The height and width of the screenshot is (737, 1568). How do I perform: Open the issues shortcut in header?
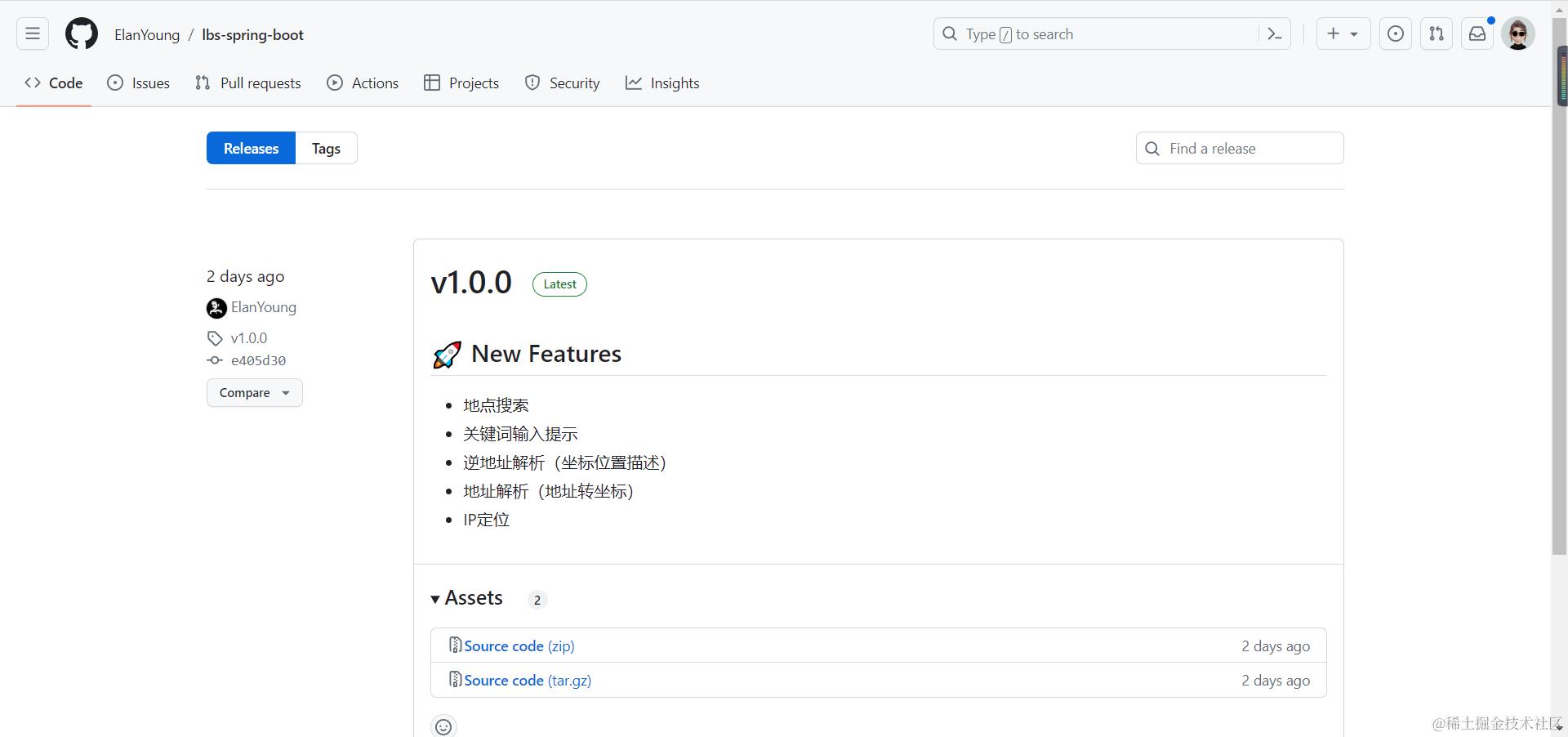1395,34
